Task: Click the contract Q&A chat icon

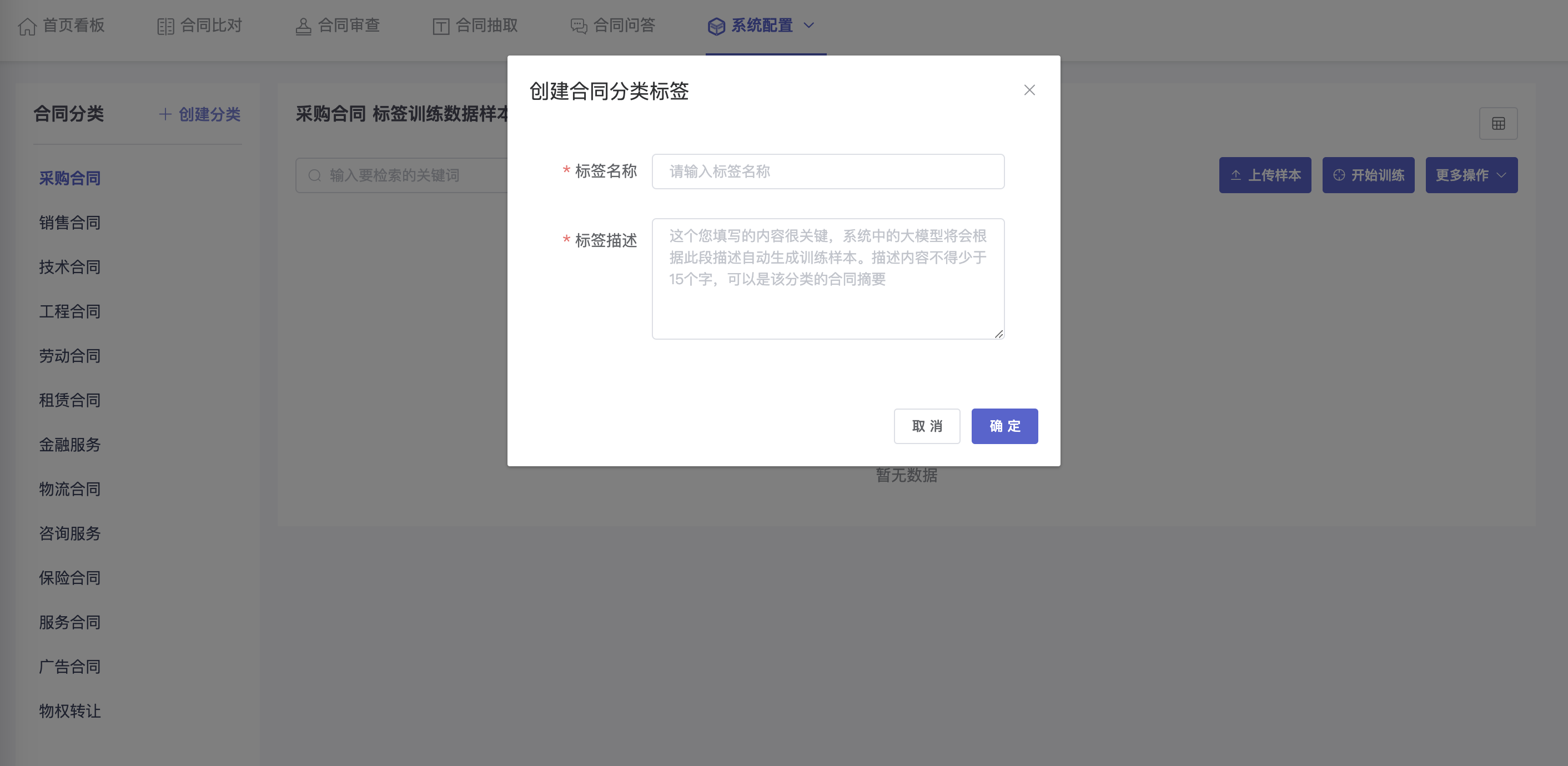Action: coord(578,26)
